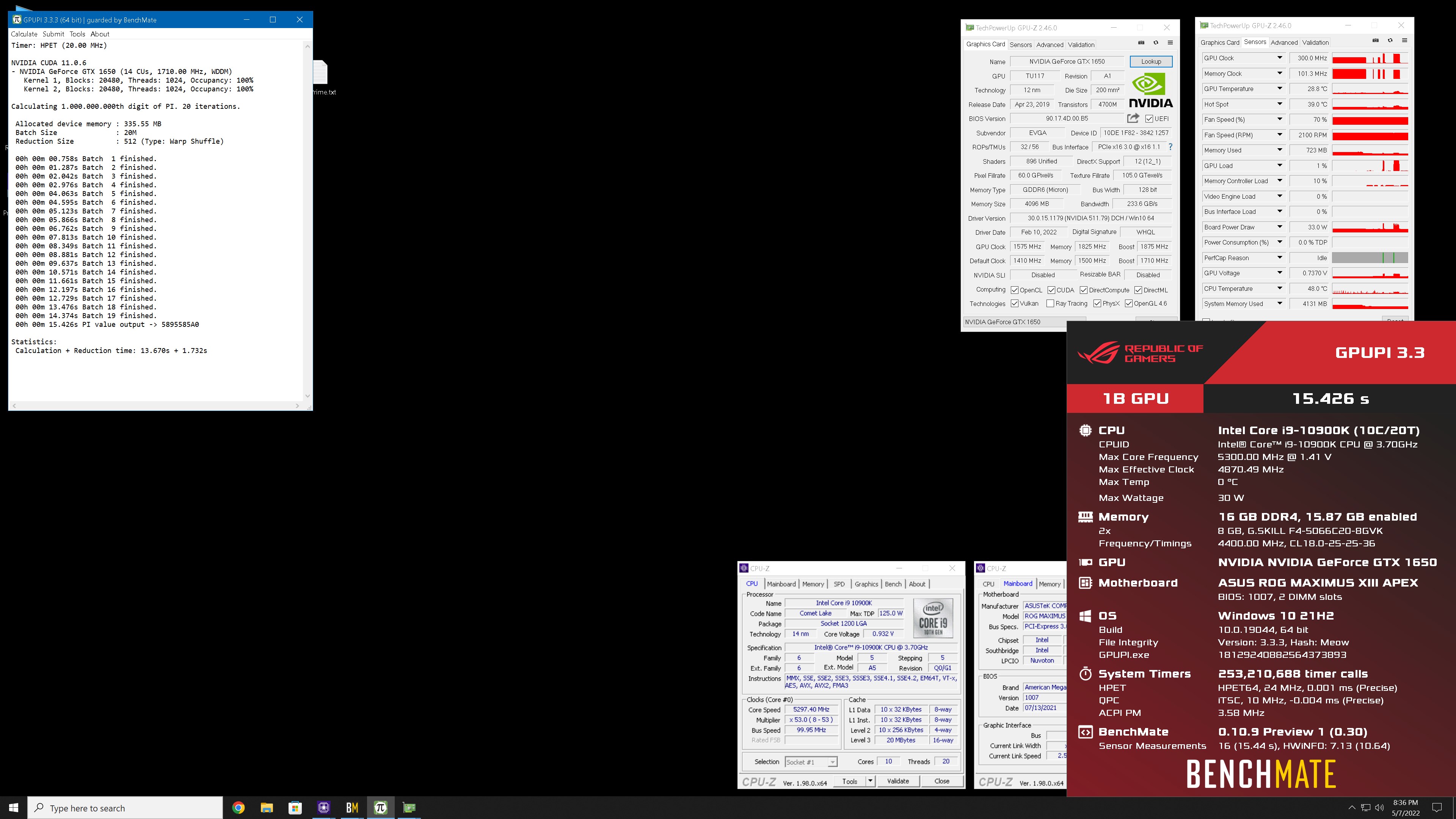
Task: Open the GPU Temperature sensor dropdown
Action: click(x=1280, y=89)
